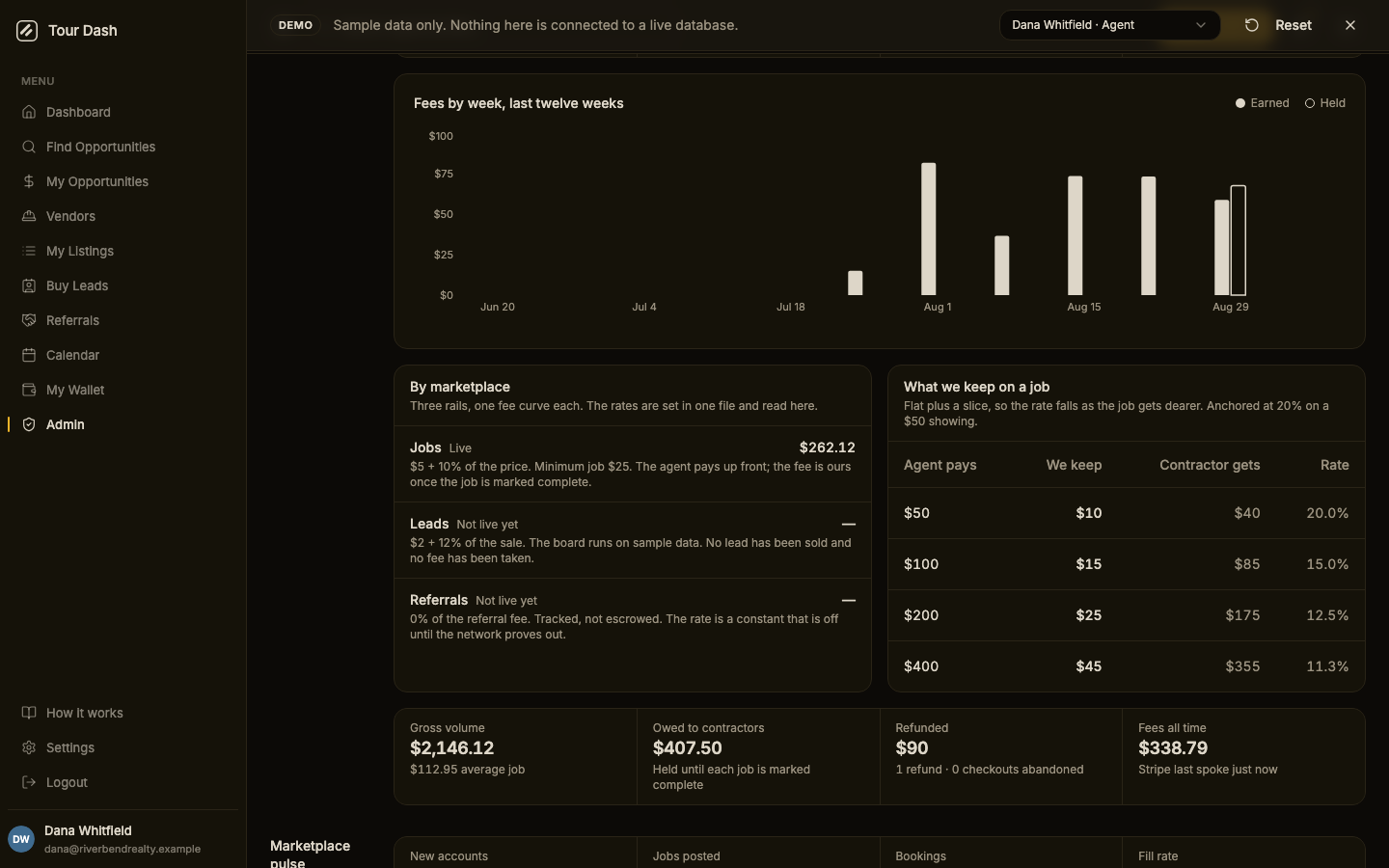Click the My Opportunities dollar icon
This screenshot has height=868, width=1389.
(29, 181)
